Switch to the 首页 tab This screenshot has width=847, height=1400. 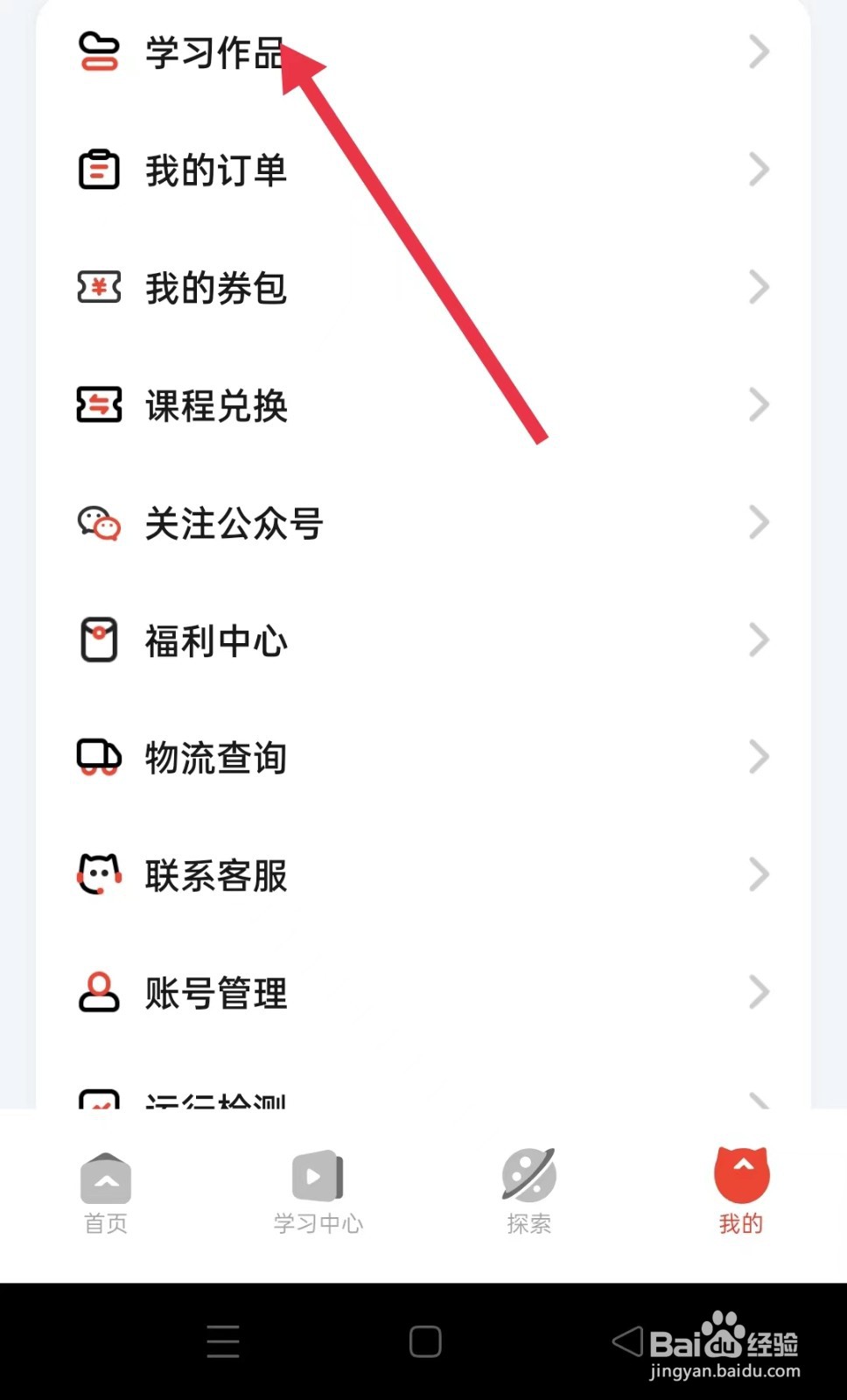tap(106, 1192)
